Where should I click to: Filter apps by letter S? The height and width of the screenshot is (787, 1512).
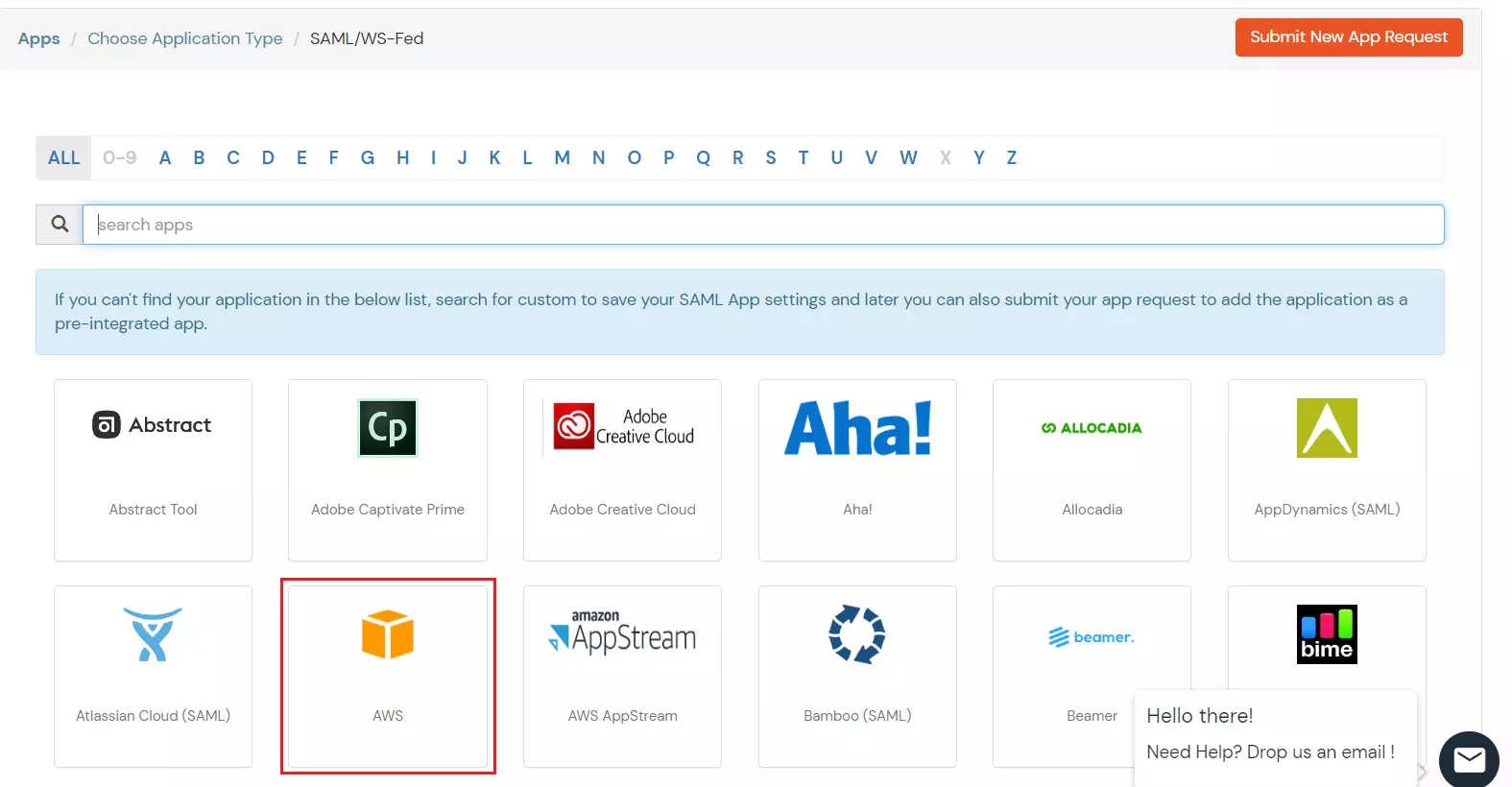tap(771, 157)
